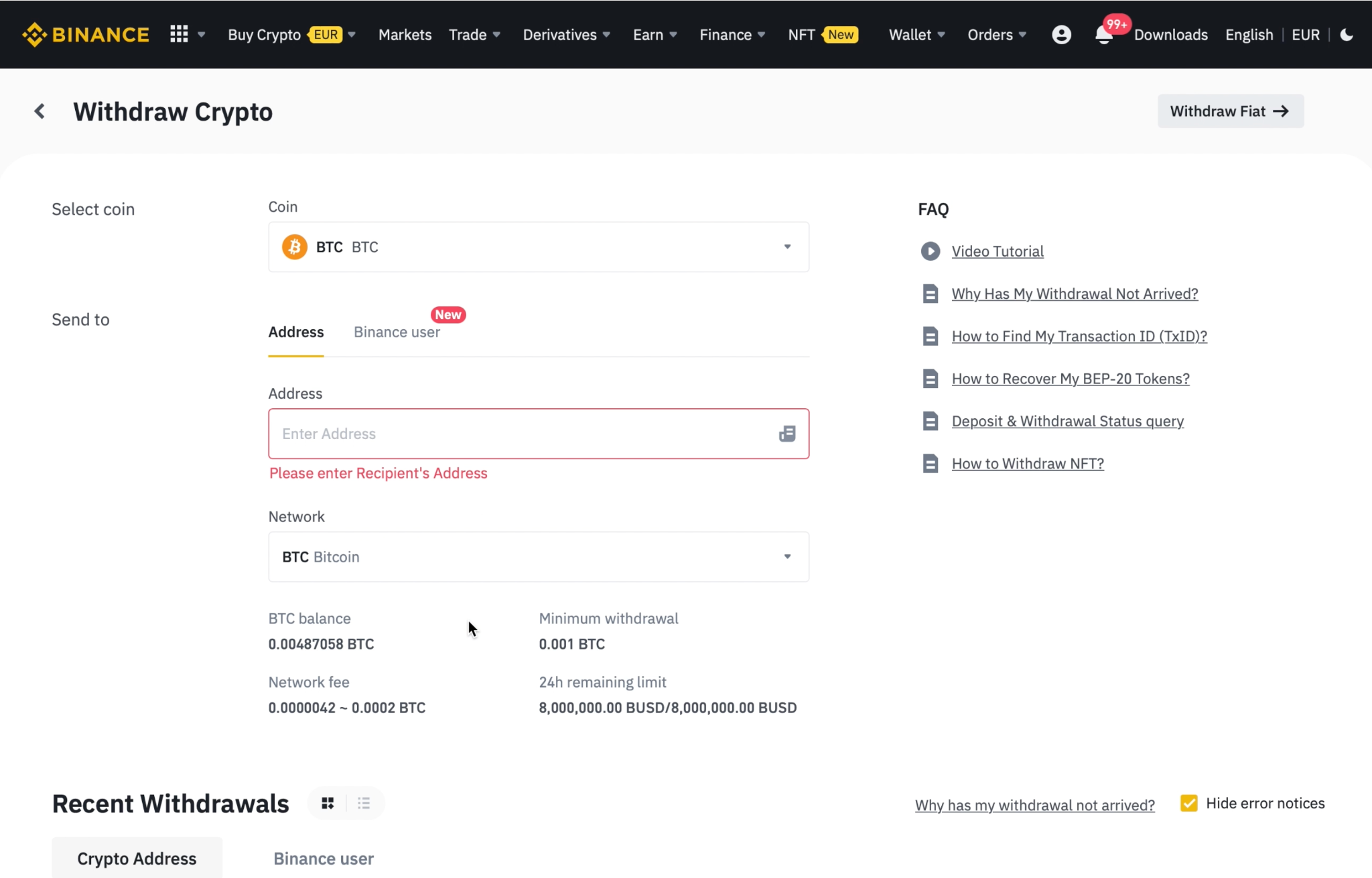This screenshot has width=1372, height=878.
Task: Open How to Recover My BEP-20 Tokens link
Action: [1071, 379]
